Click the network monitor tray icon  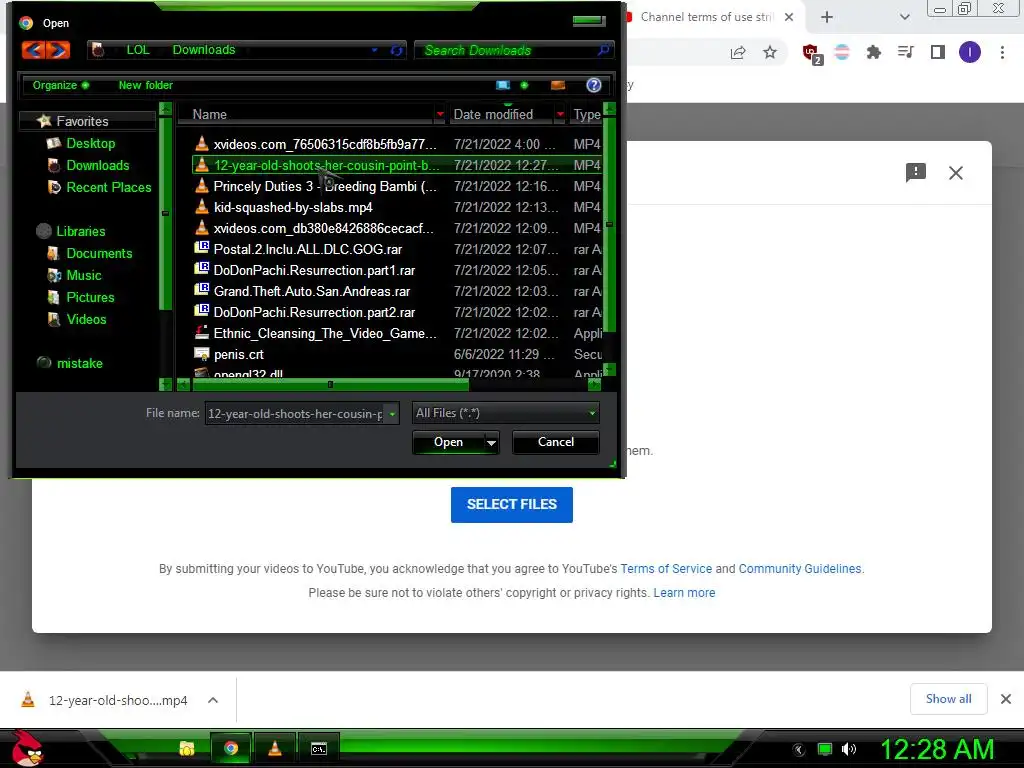coord(825,749)
